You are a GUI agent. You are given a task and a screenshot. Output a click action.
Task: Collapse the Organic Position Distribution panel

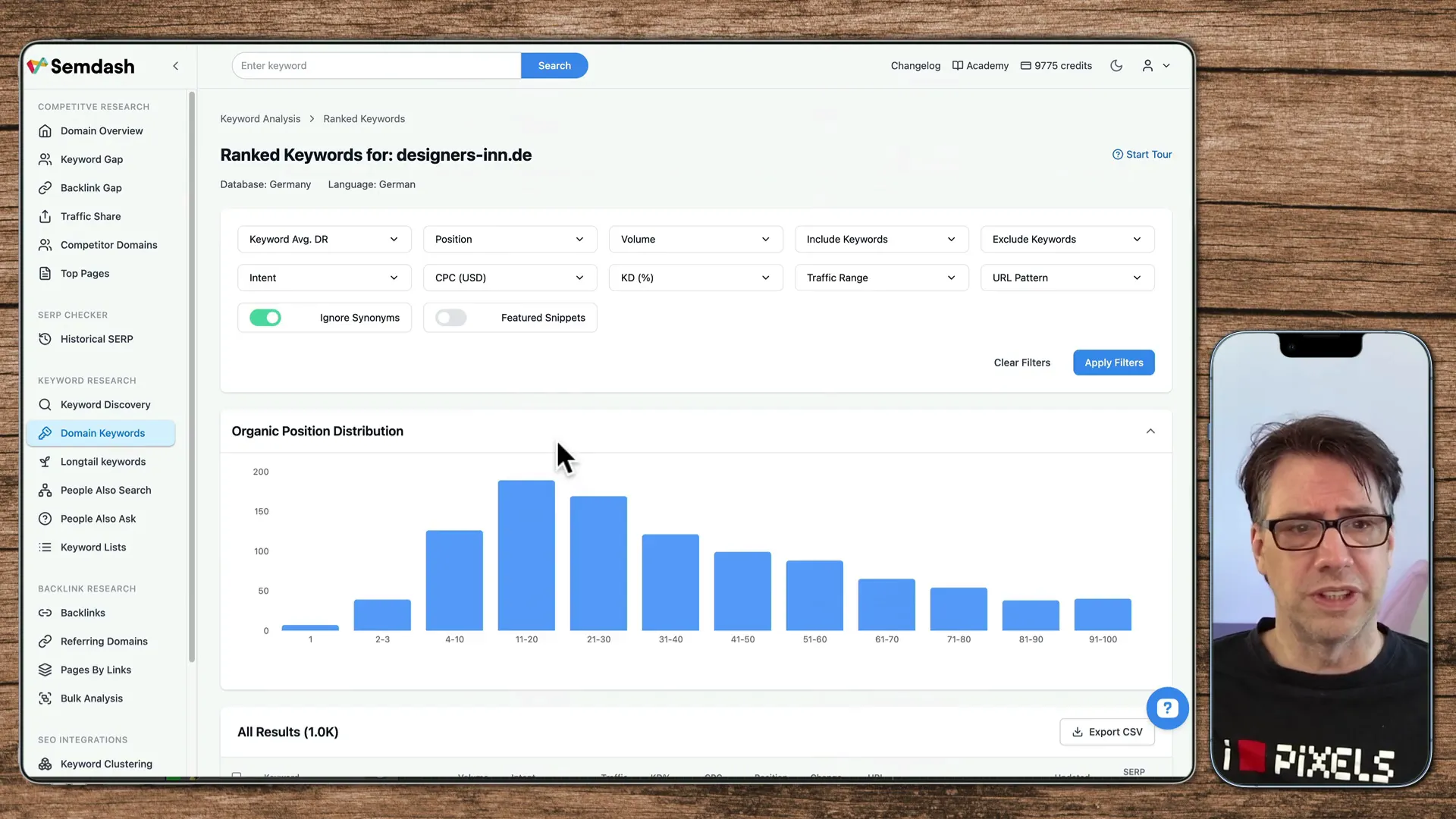(x=1150, y=431)
